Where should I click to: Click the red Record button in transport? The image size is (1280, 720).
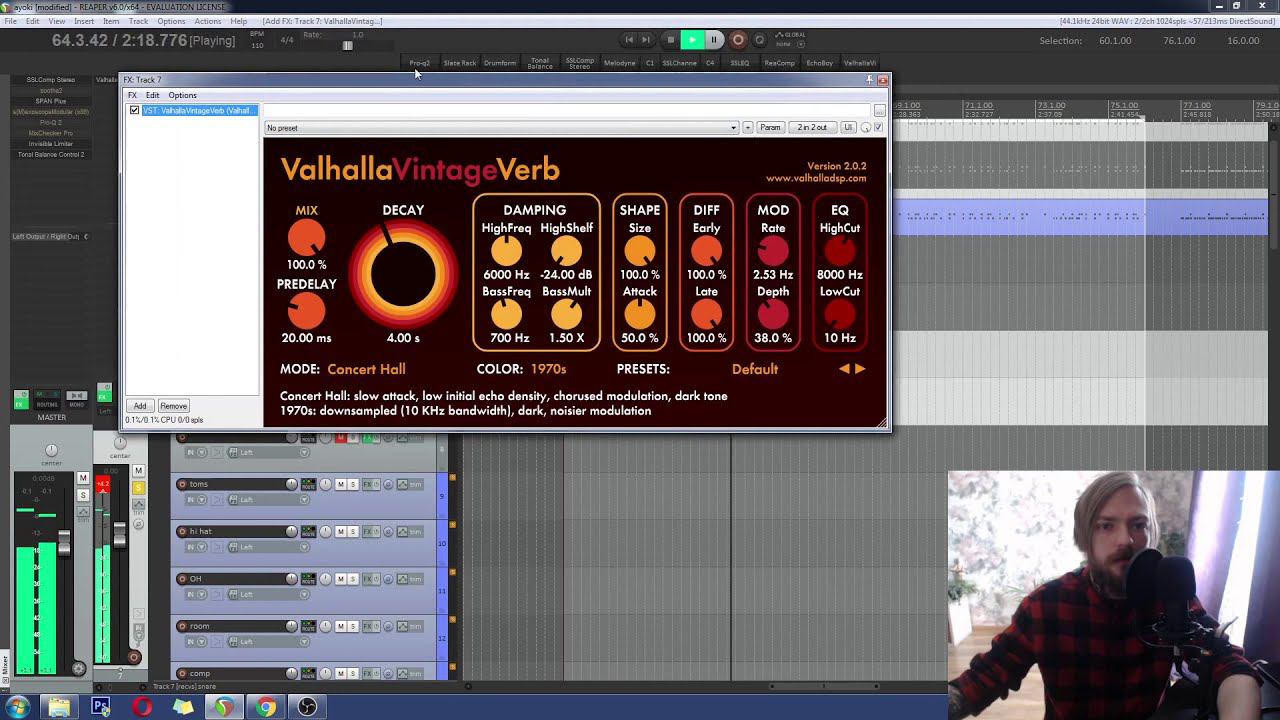pos(738,40)
